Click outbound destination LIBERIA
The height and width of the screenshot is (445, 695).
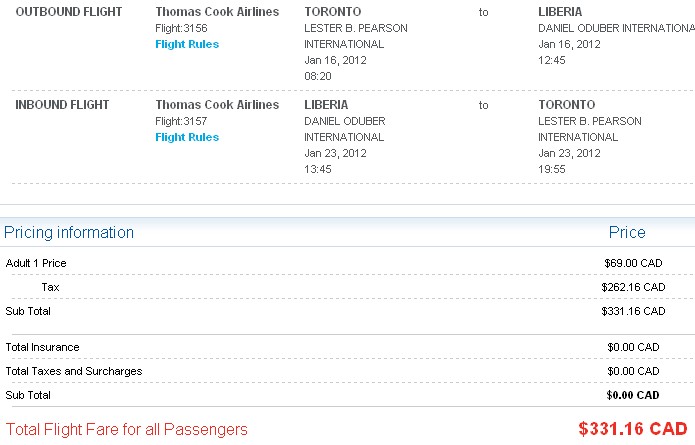(x=560, y=12)
